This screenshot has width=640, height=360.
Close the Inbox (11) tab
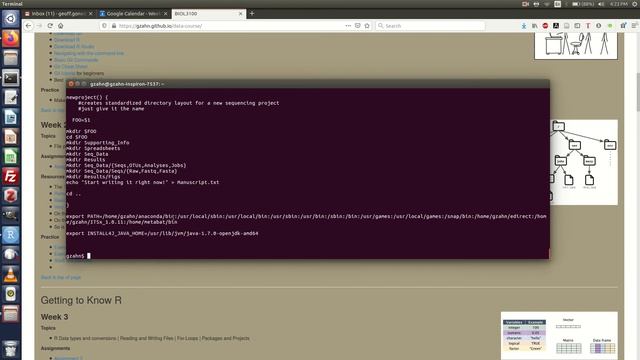(x=91, y=13)
